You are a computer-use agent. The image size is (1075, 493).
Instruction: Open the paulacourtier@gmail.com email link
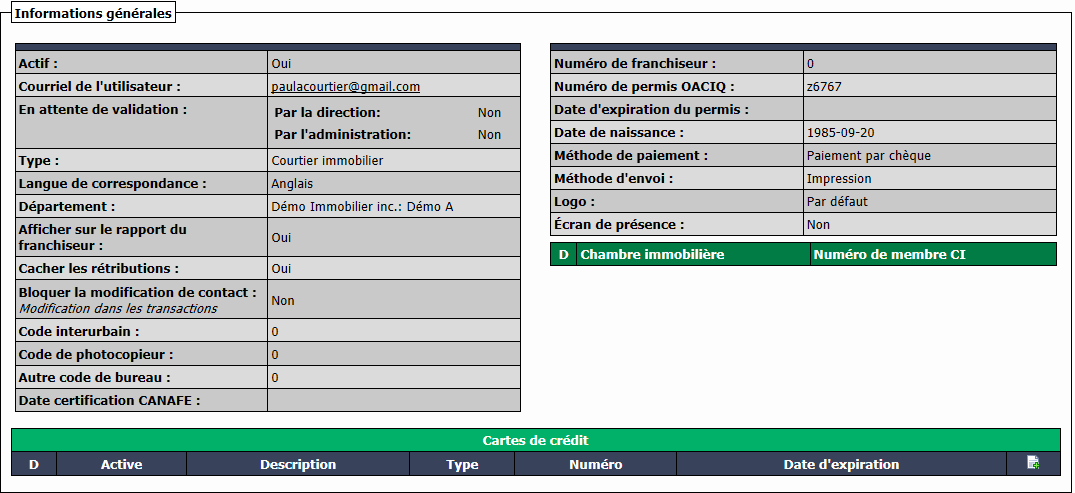pyautogui.click(x=346, y=86)
